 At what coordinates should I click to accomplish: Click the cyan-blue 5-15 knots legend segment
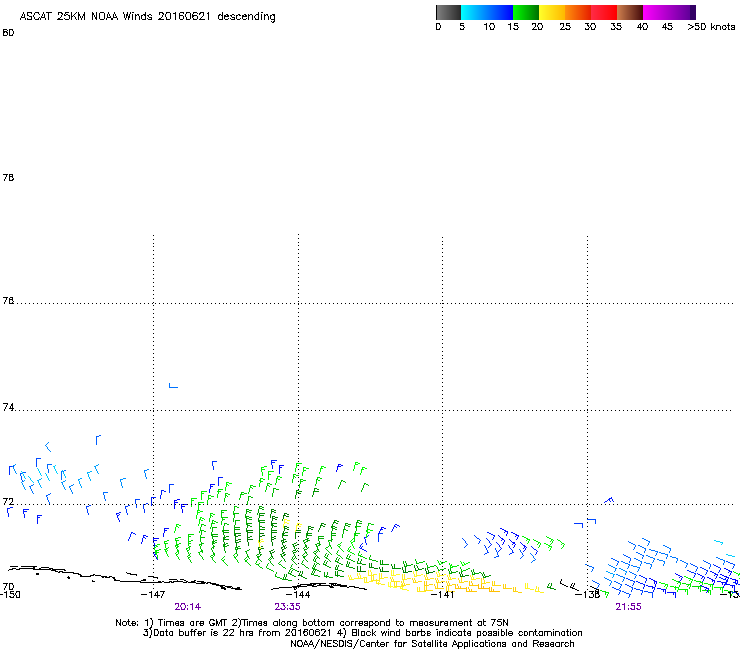click(487, 12)
